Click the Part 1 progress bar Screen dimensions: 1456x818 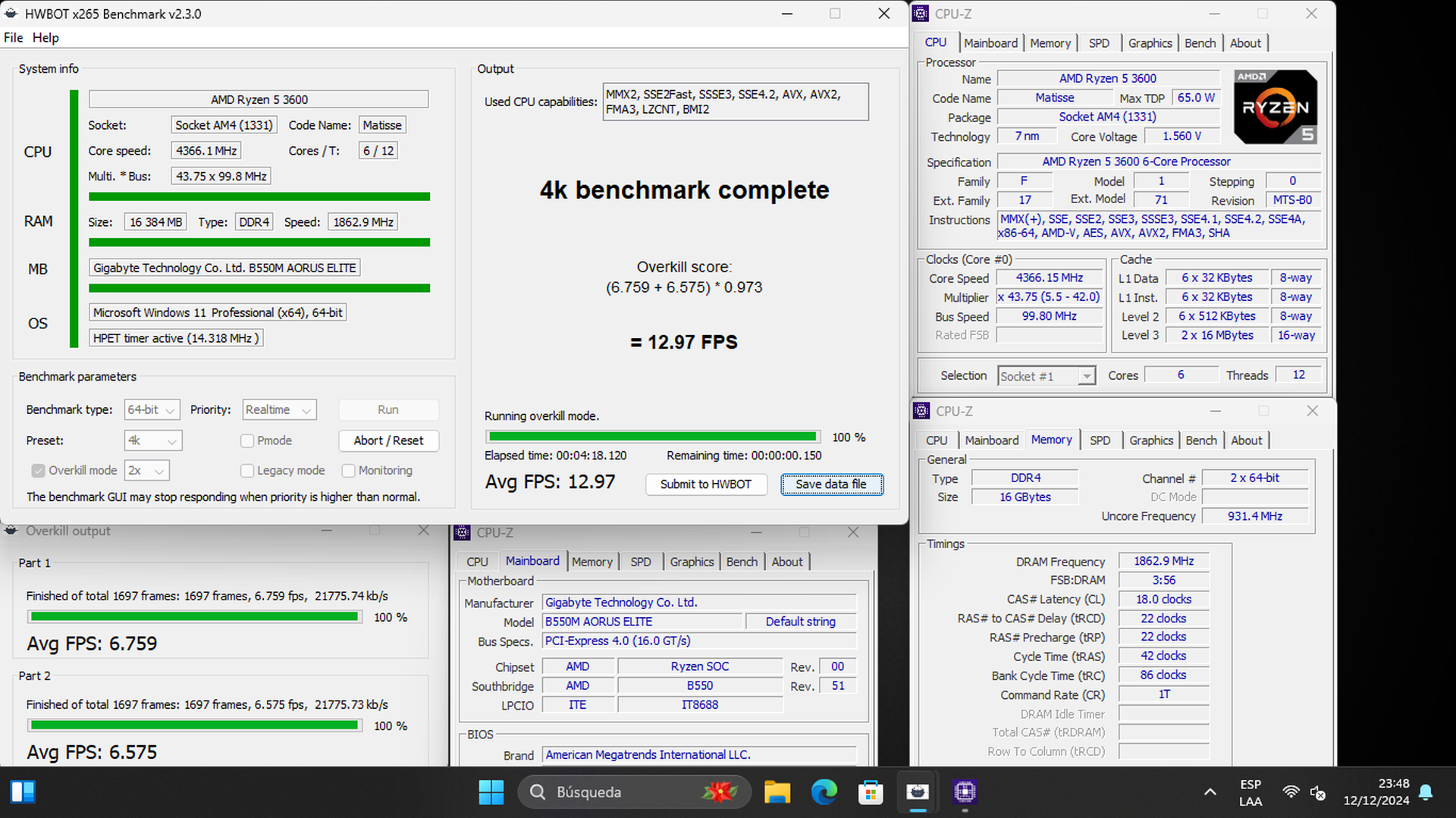click(194, 617)
